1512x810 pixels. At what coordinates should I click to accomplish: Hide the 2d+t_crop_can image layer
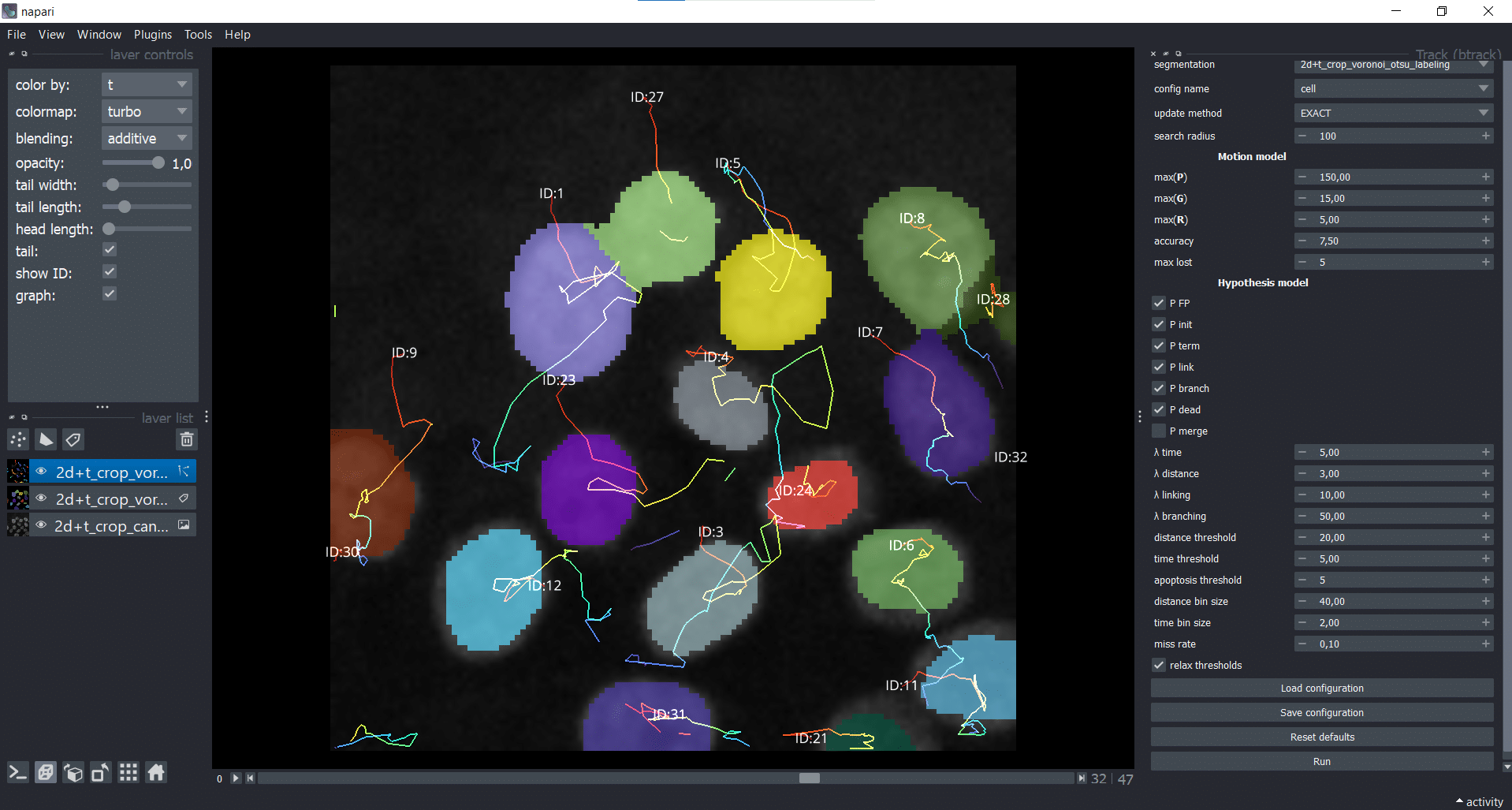[41, 525]
